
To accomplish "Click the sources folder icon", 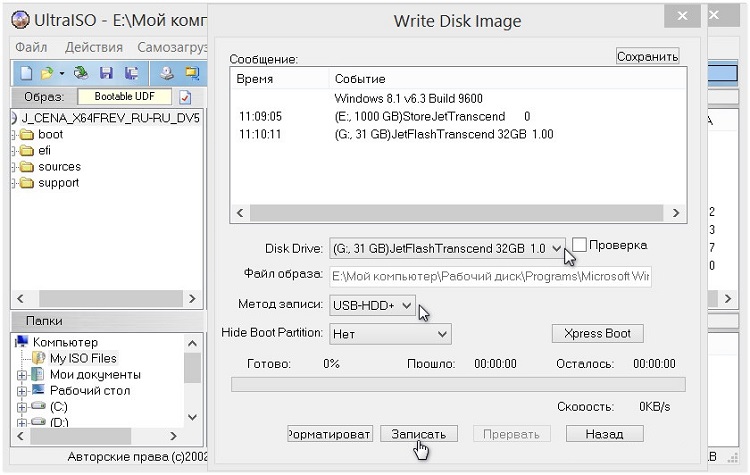I will coord(27,167).
